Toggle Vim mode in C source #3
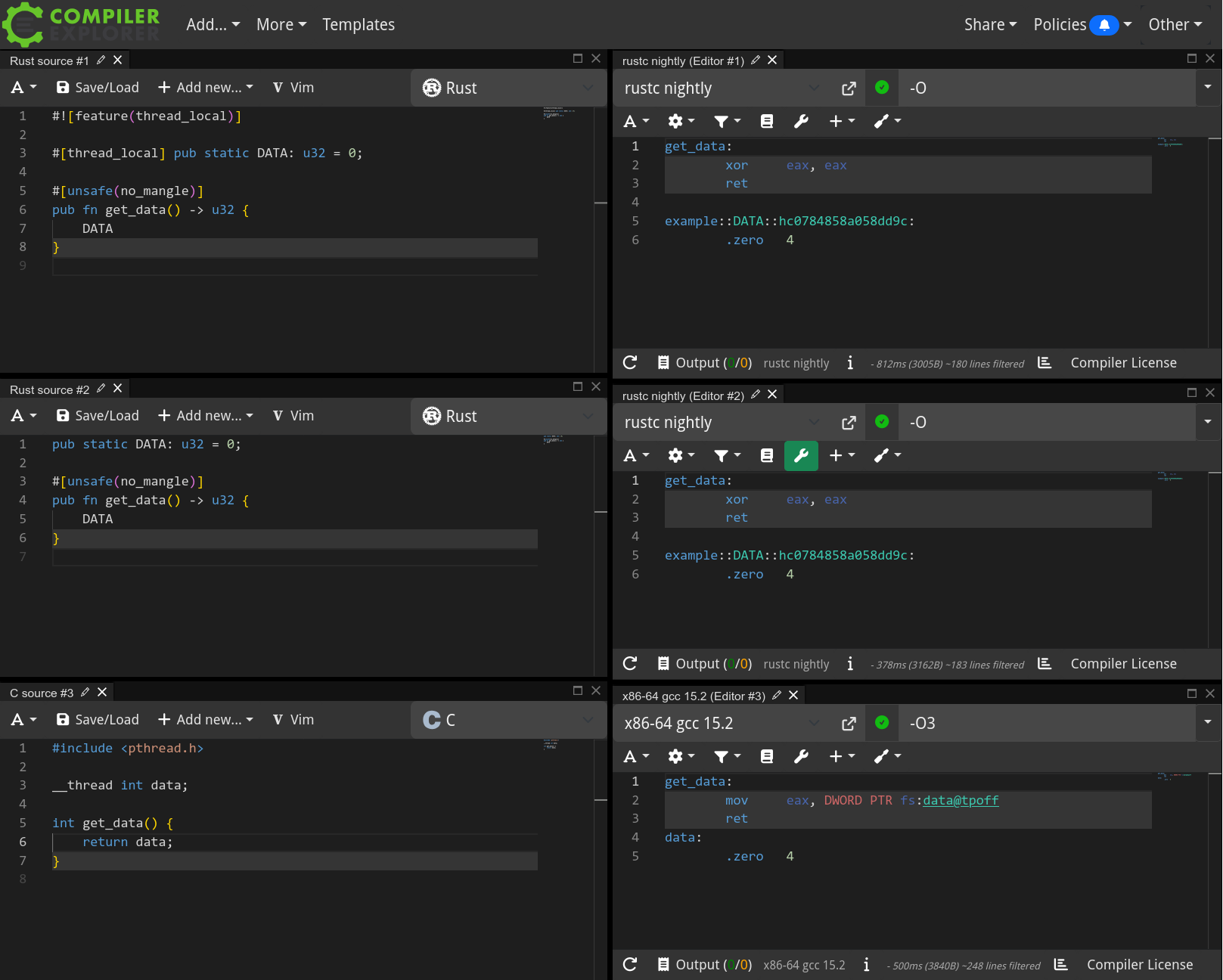1223x980 pixels. [293, 720]
